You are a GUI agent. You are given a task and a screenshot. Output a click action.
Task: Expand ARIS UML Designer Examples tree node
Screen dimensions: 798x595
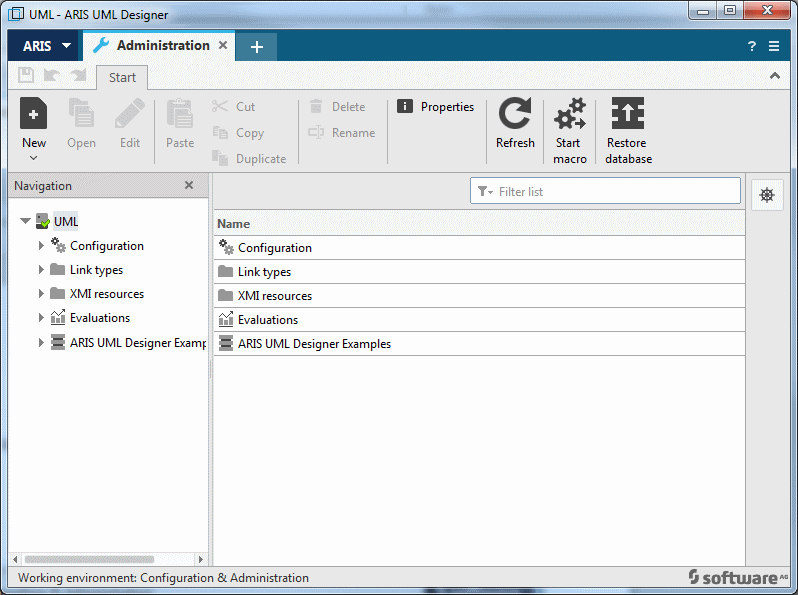pos(41,342)
